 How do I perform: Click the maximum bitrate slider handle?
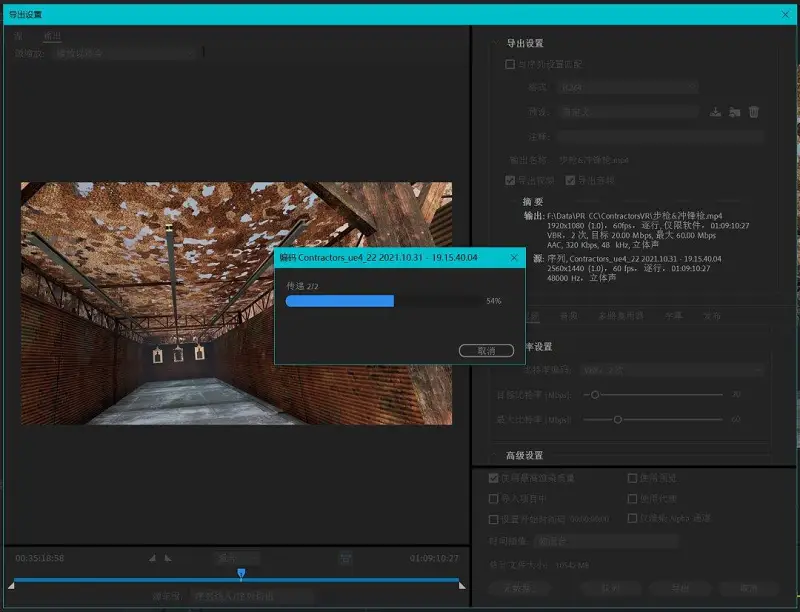point(618,420)
